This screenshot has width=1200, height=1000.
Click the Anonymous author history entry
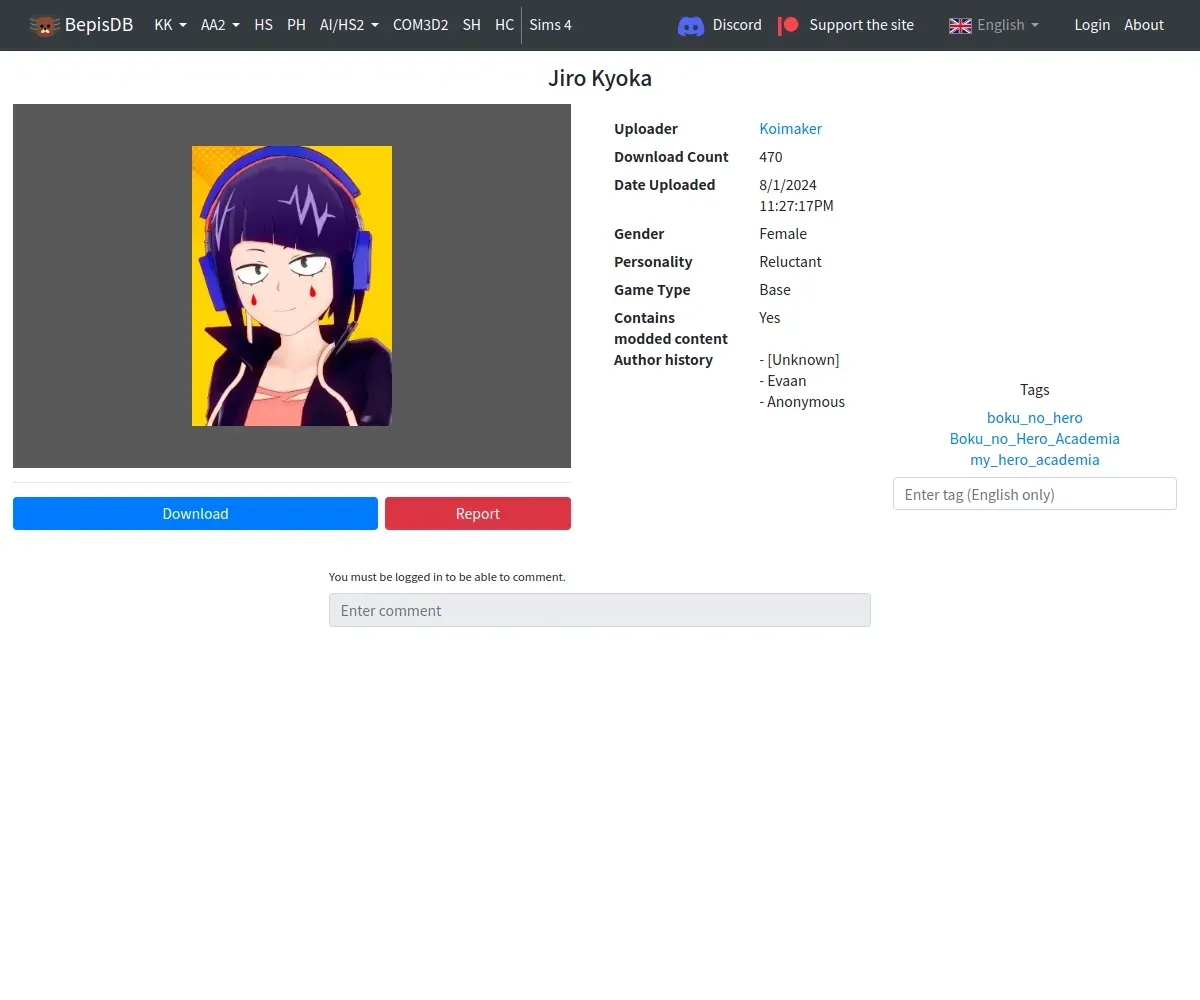coord(802,402)
